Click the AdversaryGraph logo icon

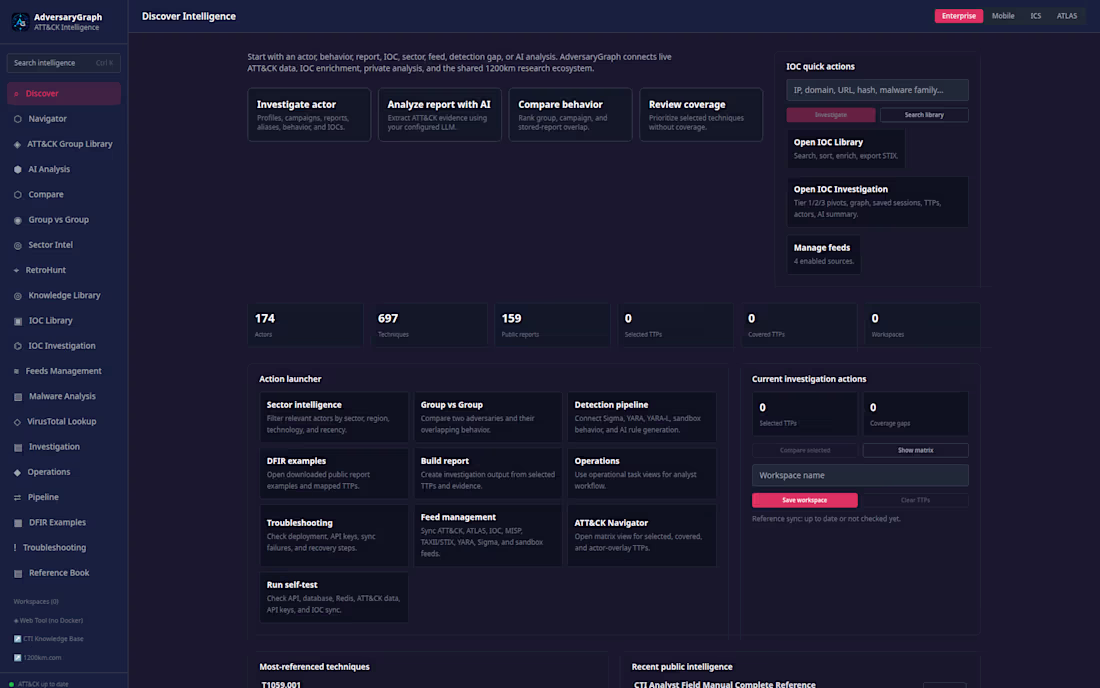click(20, 22)
